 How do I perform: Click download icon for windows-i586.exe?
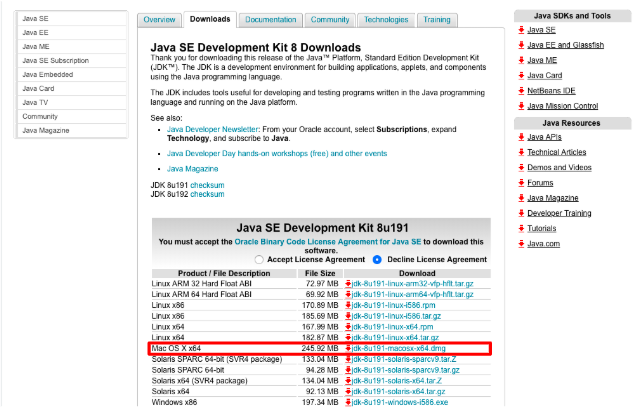pyautogui.click(x=348, y=402)
